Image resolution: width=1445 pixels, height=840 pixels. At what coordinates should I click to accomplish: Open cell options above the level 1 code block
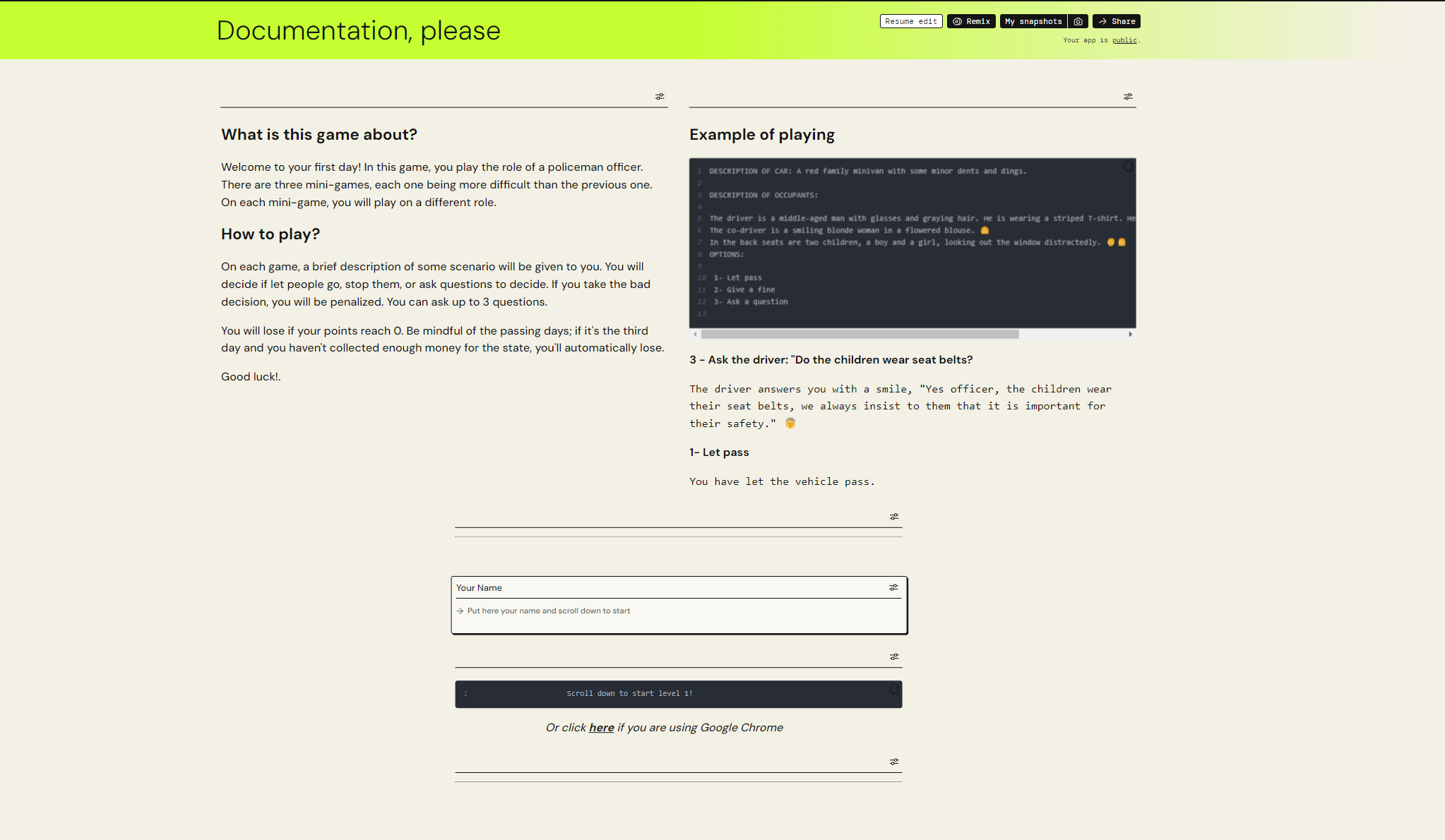click(x=893, y=656)
